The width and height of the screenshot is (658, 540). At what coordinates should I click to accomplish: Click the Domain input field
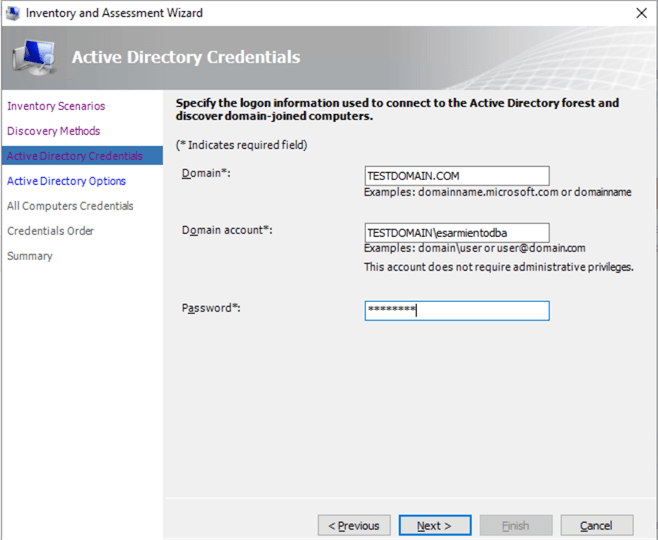(457, 176)
